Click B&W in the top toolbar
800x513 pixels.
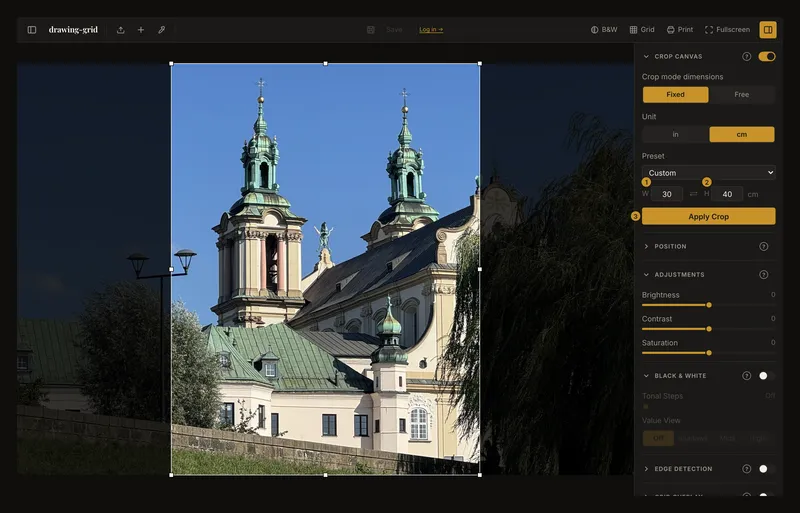coord(604,30)
